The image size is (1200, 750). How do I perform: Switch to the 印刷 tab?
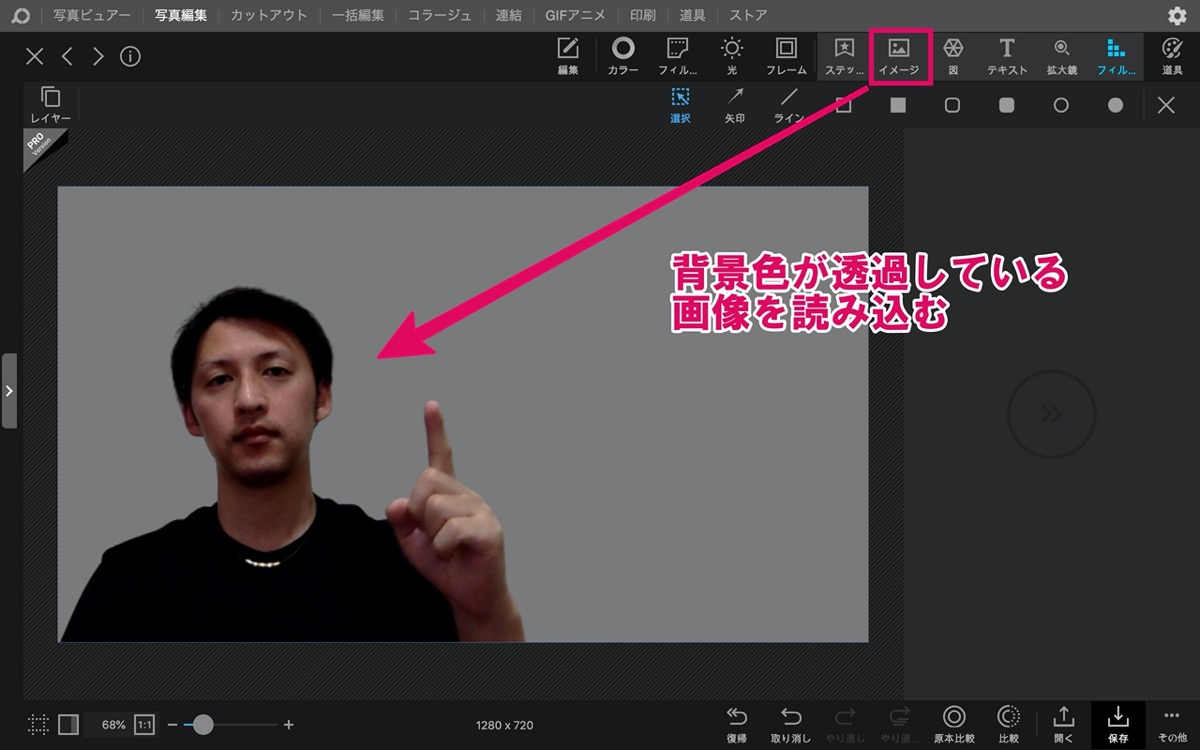click(x=643, y=16)
